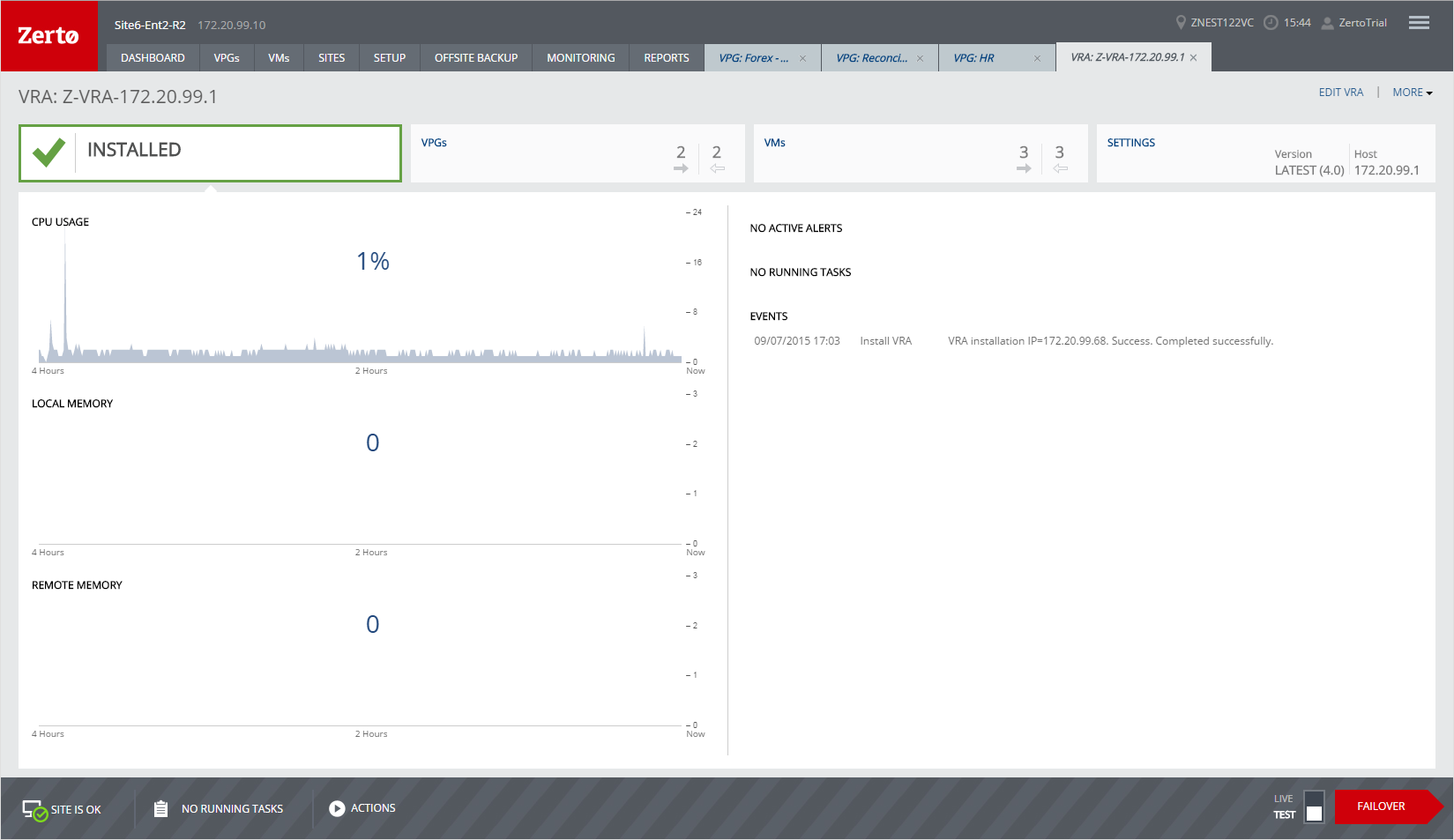Select the INSTALLED status card

(x=210, y=153)
